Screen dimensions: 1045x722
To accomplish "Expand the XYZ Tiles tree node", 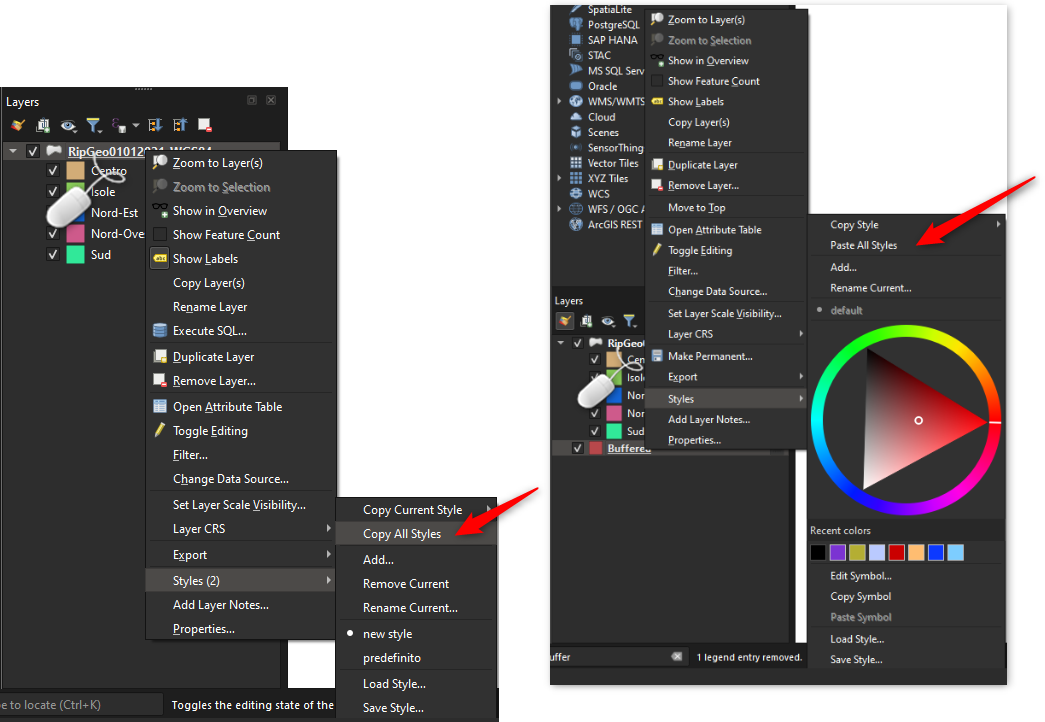I will click(x=560, y=178).
